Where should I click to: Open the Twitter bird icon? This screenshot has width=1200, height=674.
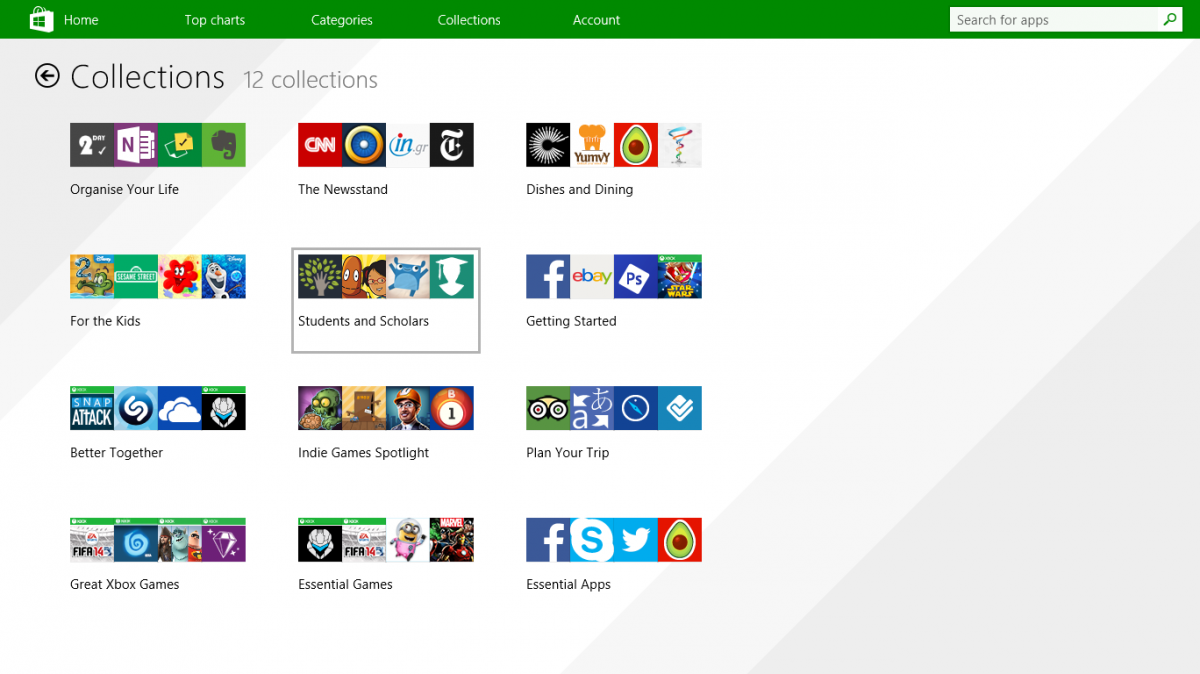[x=636, y=541]
